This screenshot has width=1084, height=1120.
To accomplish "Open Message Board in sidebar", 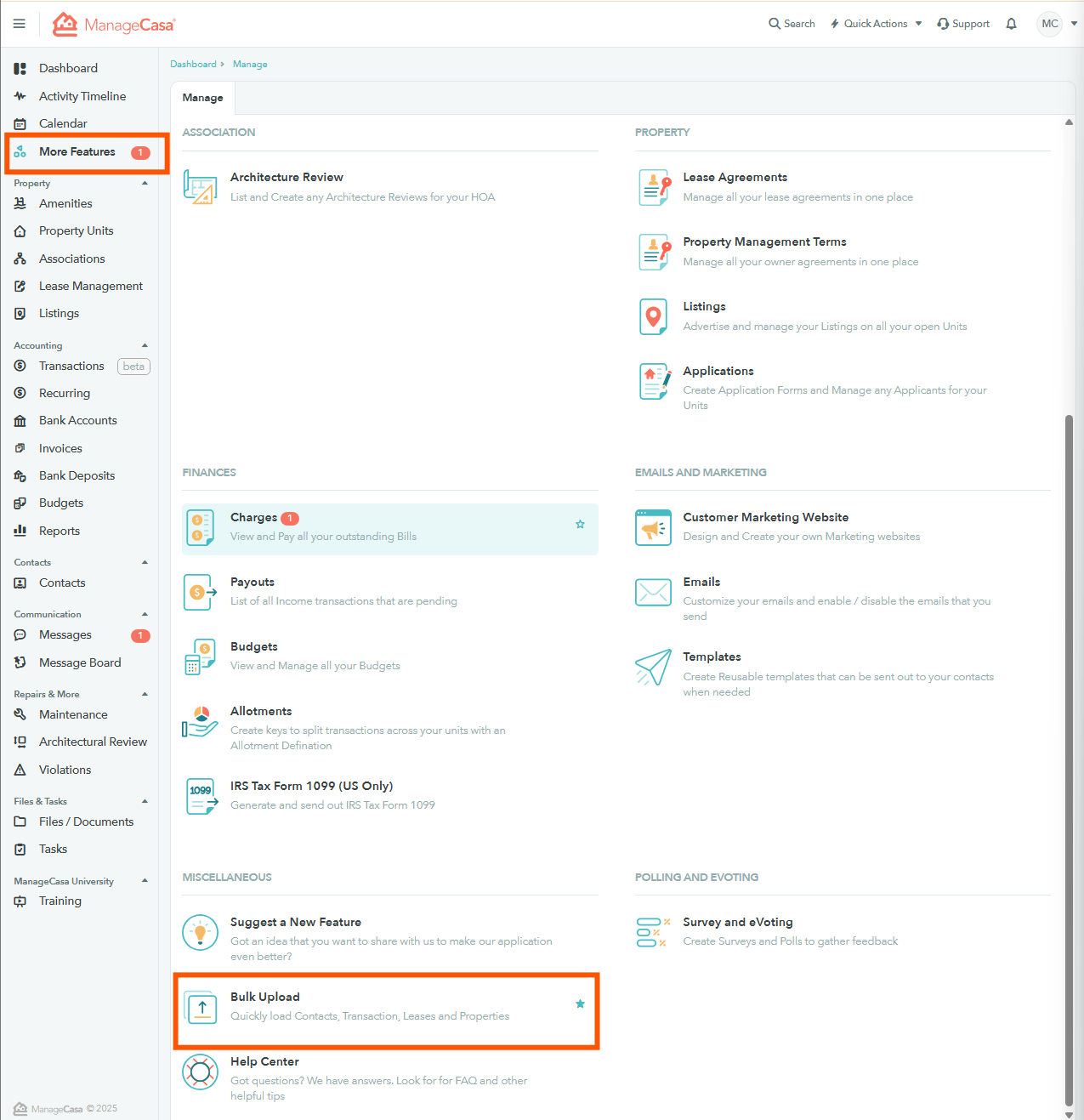I will tap(79, 662).
